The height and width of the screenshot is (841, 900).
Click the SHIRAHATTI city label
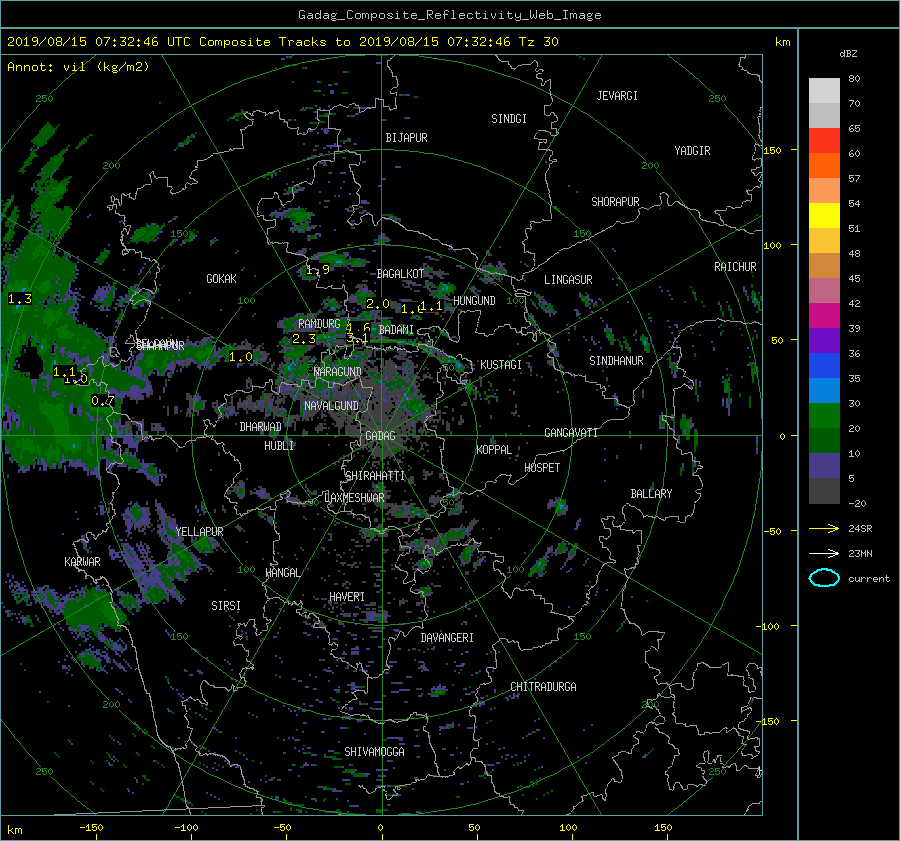click(375, 476)
